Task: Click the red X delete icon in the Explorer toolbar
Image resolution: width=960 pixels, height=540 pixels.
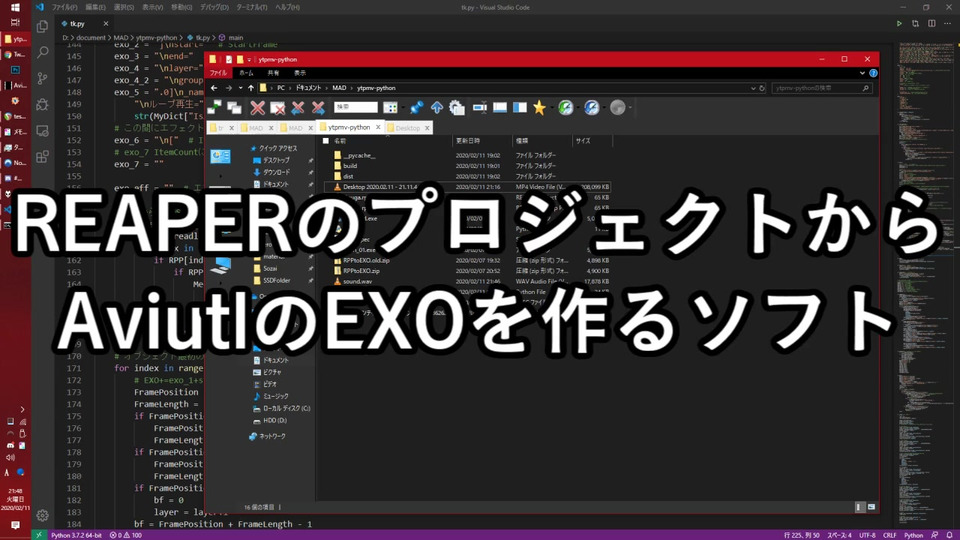Action: tap(258, 108)
